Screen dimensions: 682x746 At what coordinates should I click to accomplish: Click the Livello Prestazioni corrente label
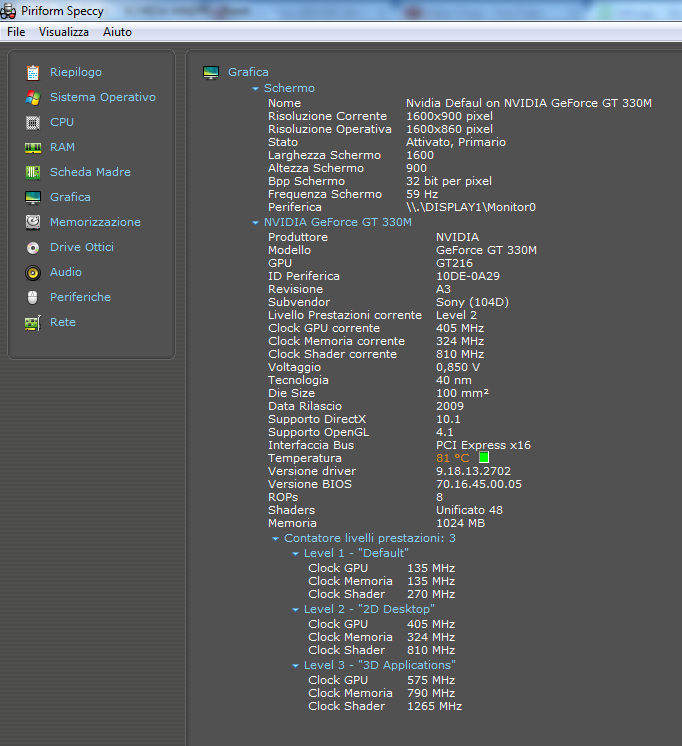pyautogui.click(x=345, y=315)
